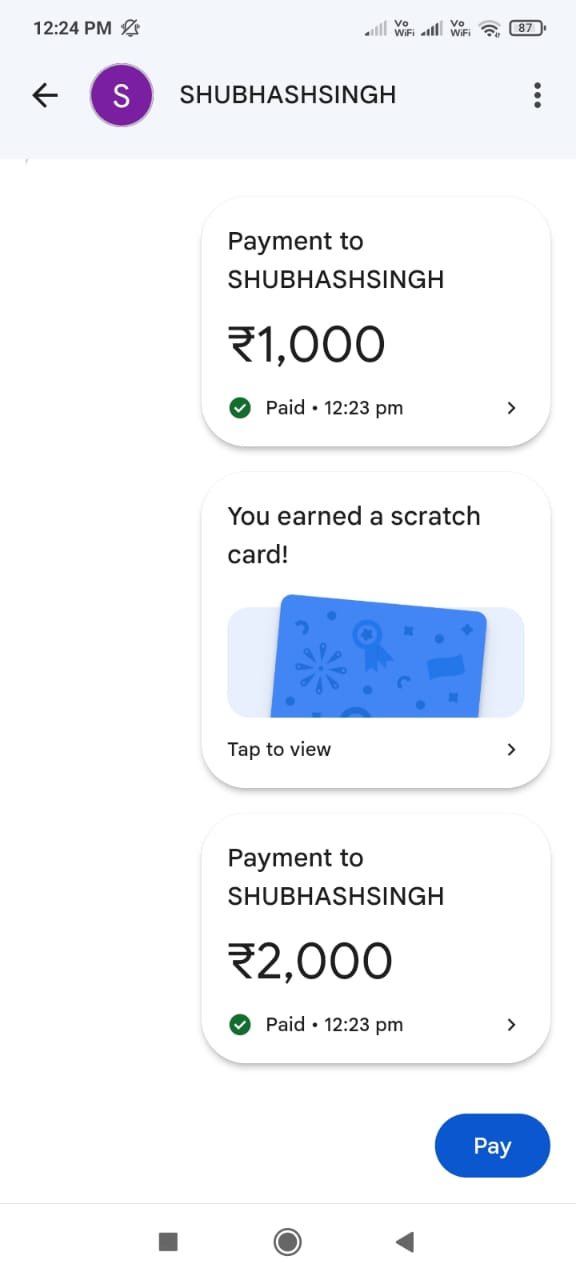Viewport: 576px width, 1280px height.
Task: Tap green check on ₹1,000 payment
Action: coord(240,408)
